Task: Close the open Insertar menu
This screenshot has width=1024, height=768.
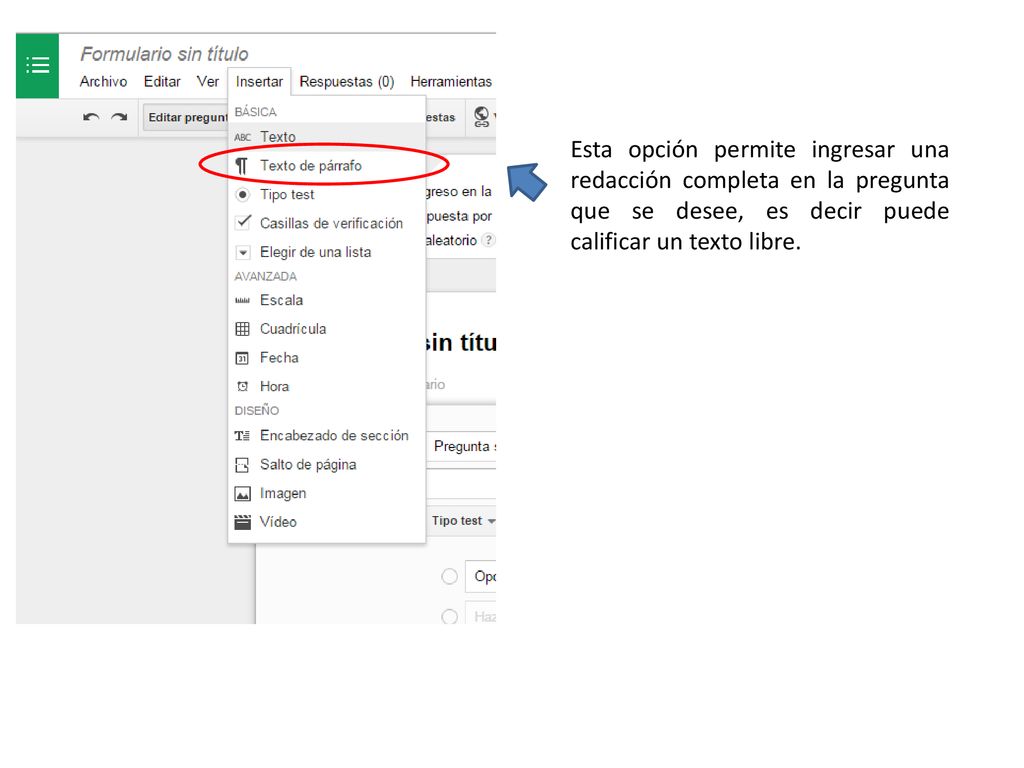Action: 259,82
